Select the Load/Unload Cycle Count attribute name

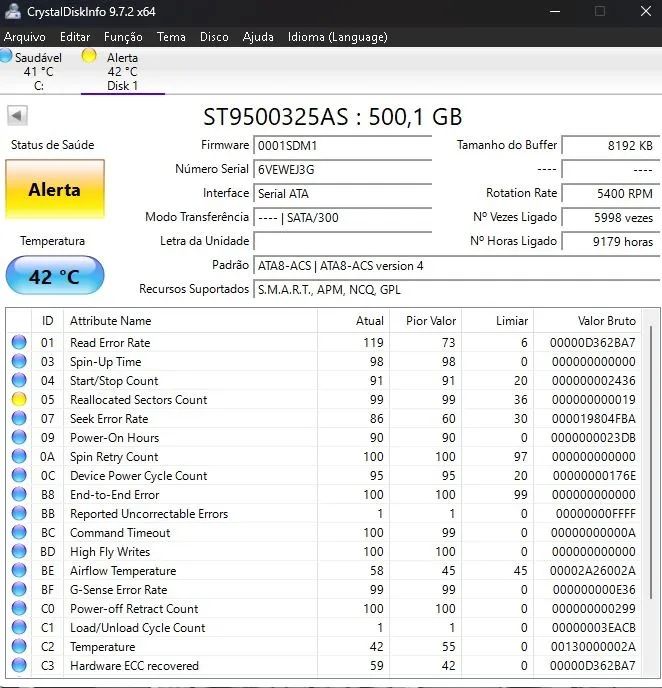(138, 628)
